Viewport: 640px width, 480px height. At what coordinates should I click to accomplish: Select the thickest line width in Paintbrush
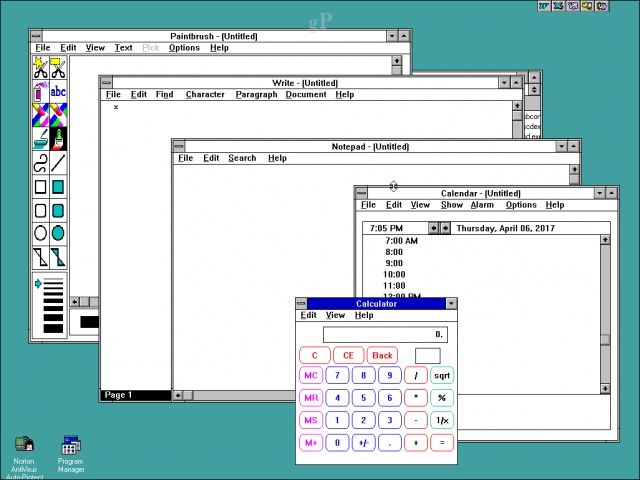pyautogui.click(x=53, y=329)
